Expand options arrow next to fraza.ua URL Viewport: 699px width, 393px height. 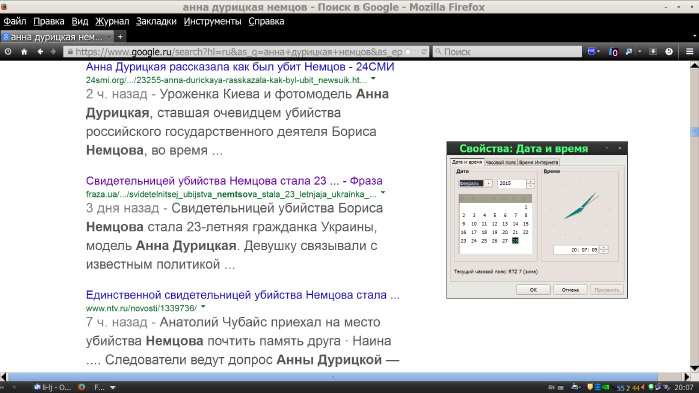(x=382, y=193)
